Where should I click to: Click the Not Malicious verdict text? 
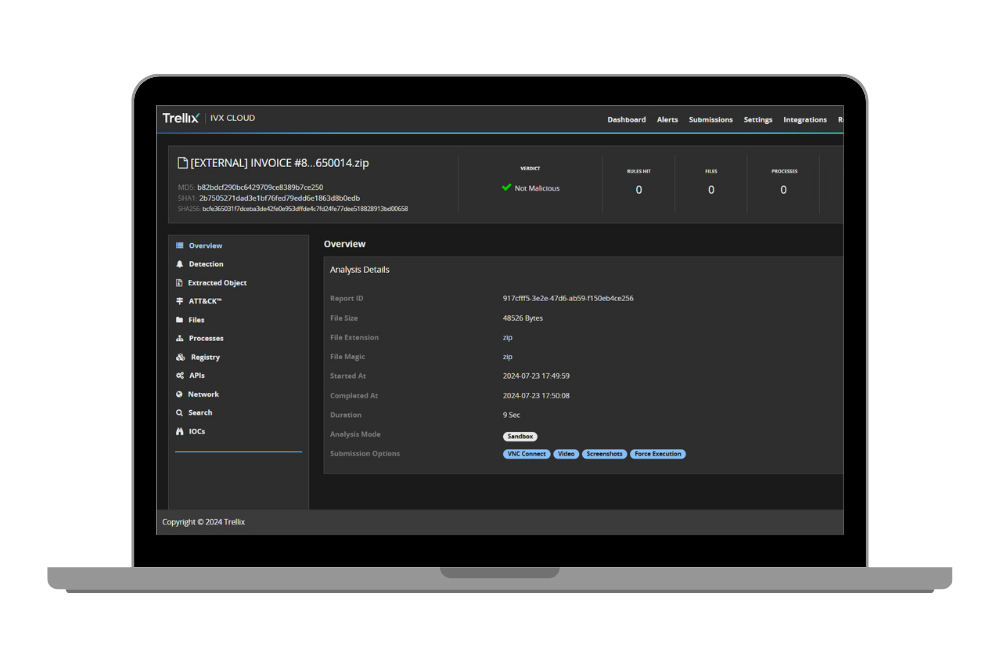coord(537,188)
